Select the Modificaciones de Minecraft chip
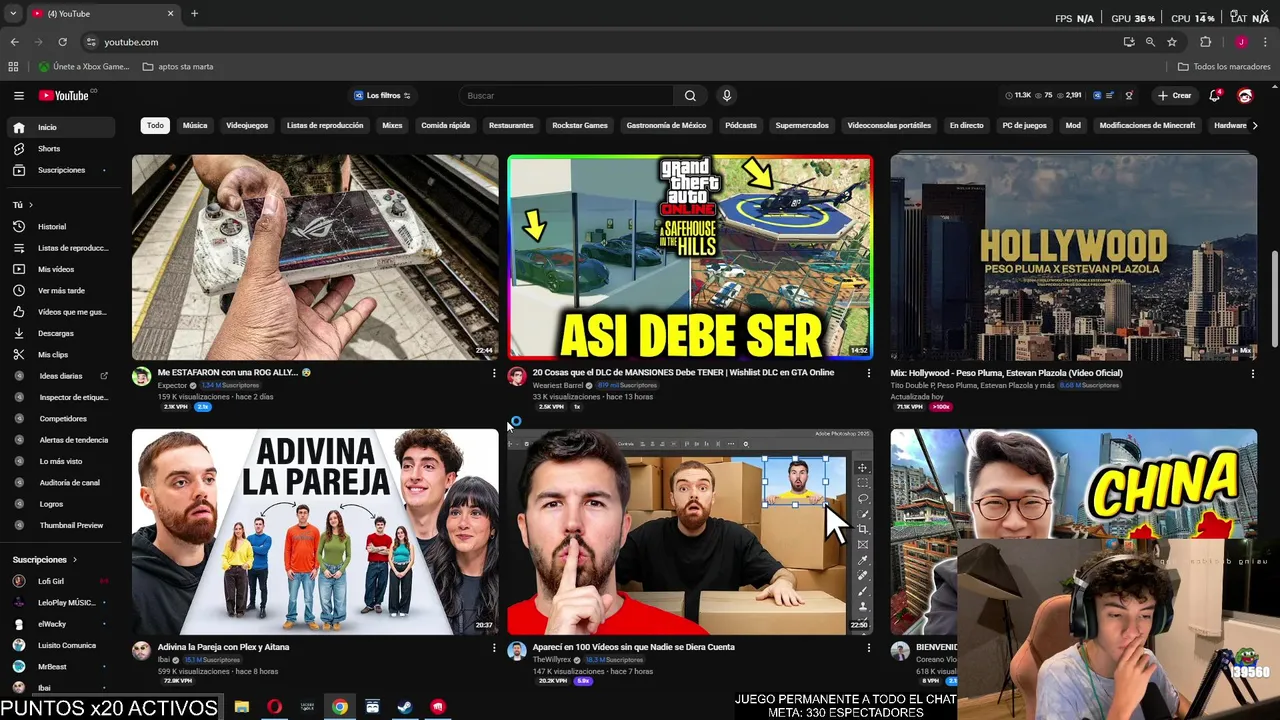The image size is (1280, 720). (x=1147, y=126)
